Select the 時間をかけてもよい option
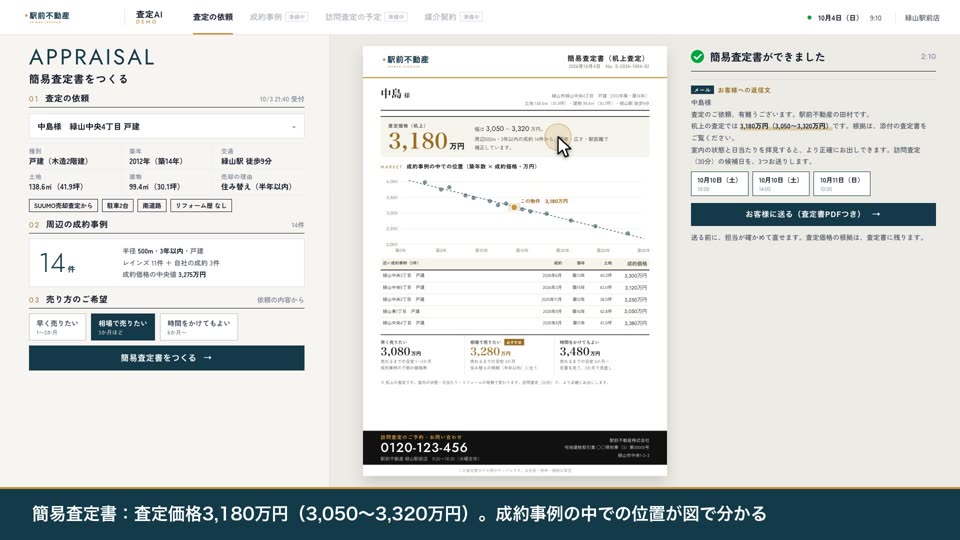The image size is (960, 540). click(198, 327)
